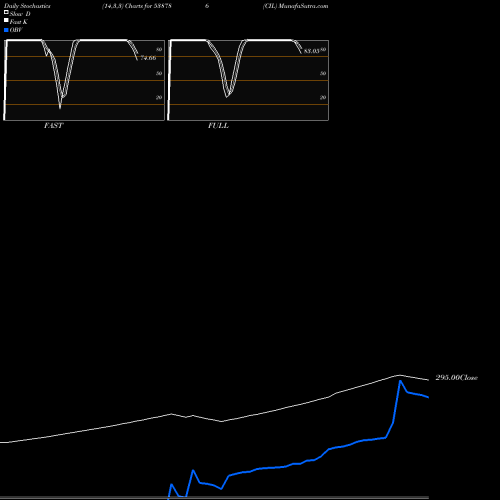Image resolution: width=500 pixels, height=500 pixels.
Task: Click the 50 level label on FAST chart
Action: pyautogui.click(x=159, y=73)
